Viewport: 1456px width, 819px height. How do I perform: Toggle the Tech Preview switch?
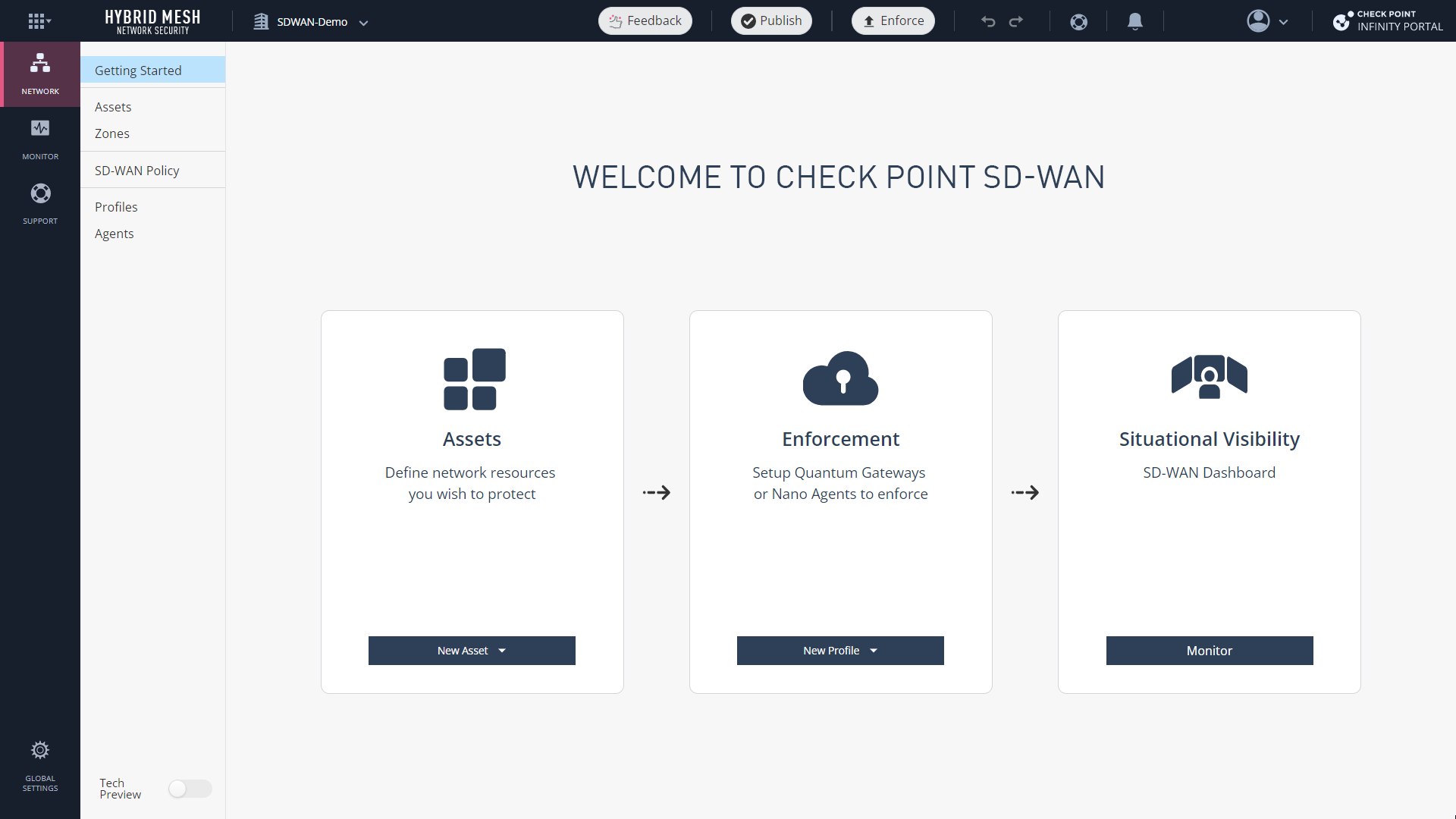(190, 789)
